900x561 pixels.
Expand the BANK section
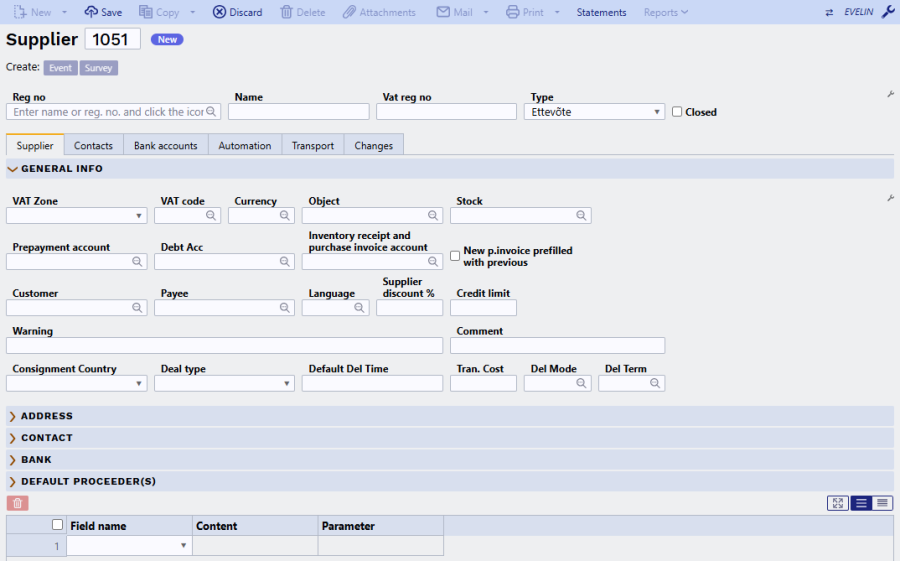click(x=13, y=460)
